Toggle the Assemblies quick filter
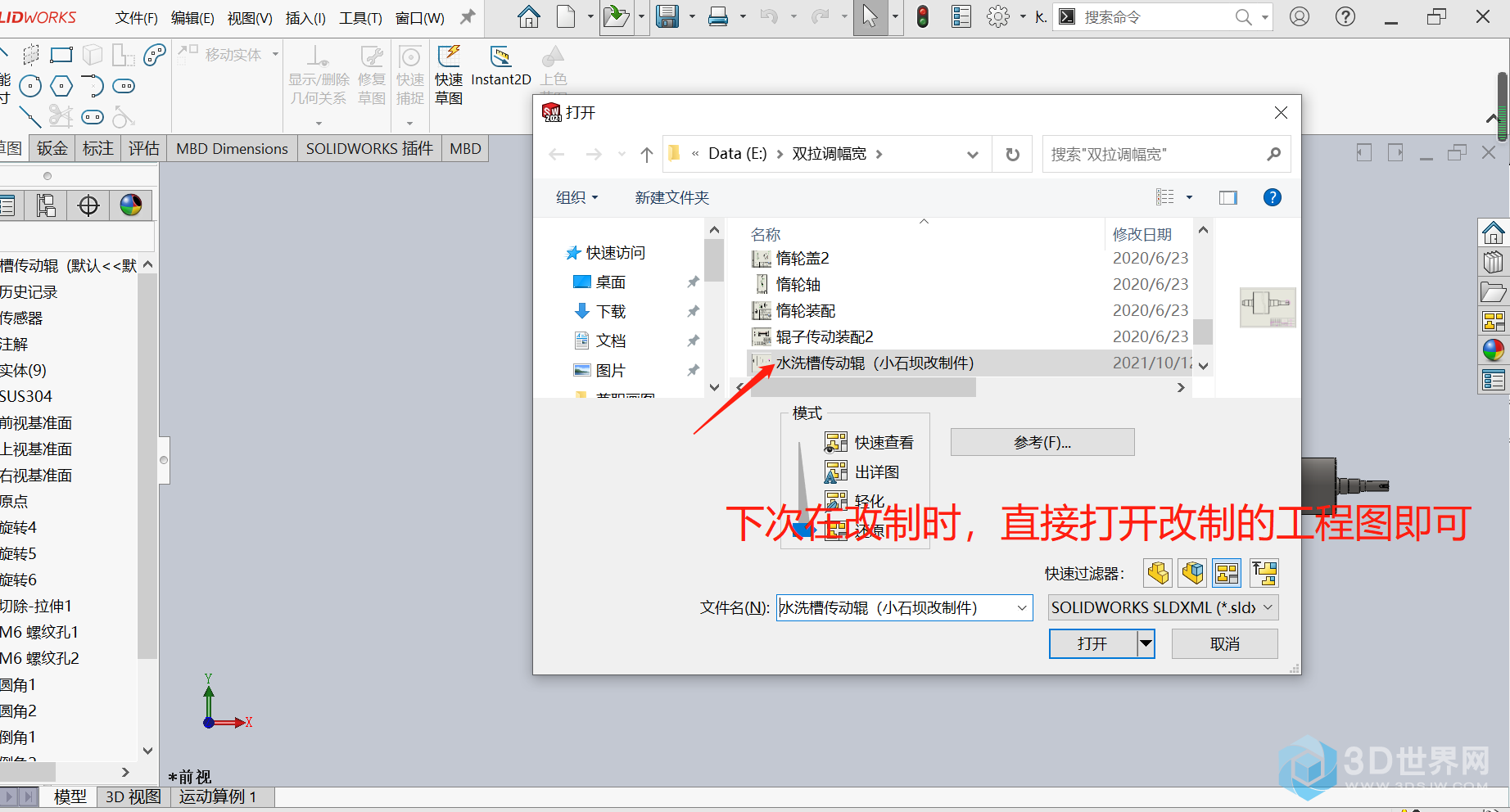The width and height of the screenshot is (1510, 812). 1193,573
